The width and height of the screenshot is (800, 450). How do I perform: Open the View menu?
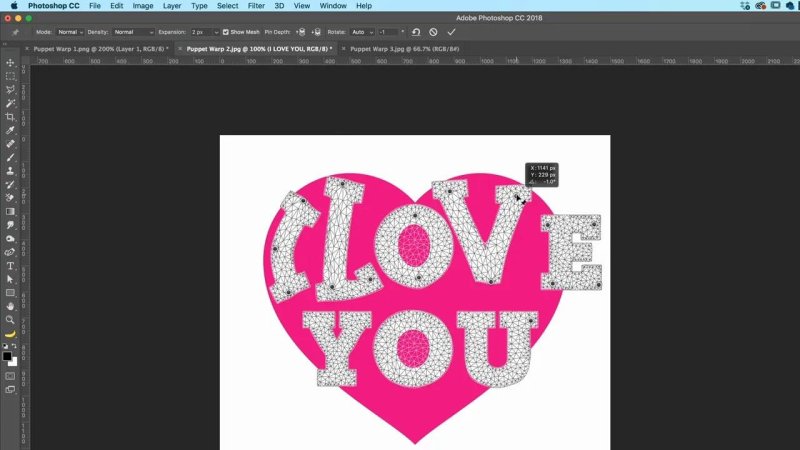302,6
